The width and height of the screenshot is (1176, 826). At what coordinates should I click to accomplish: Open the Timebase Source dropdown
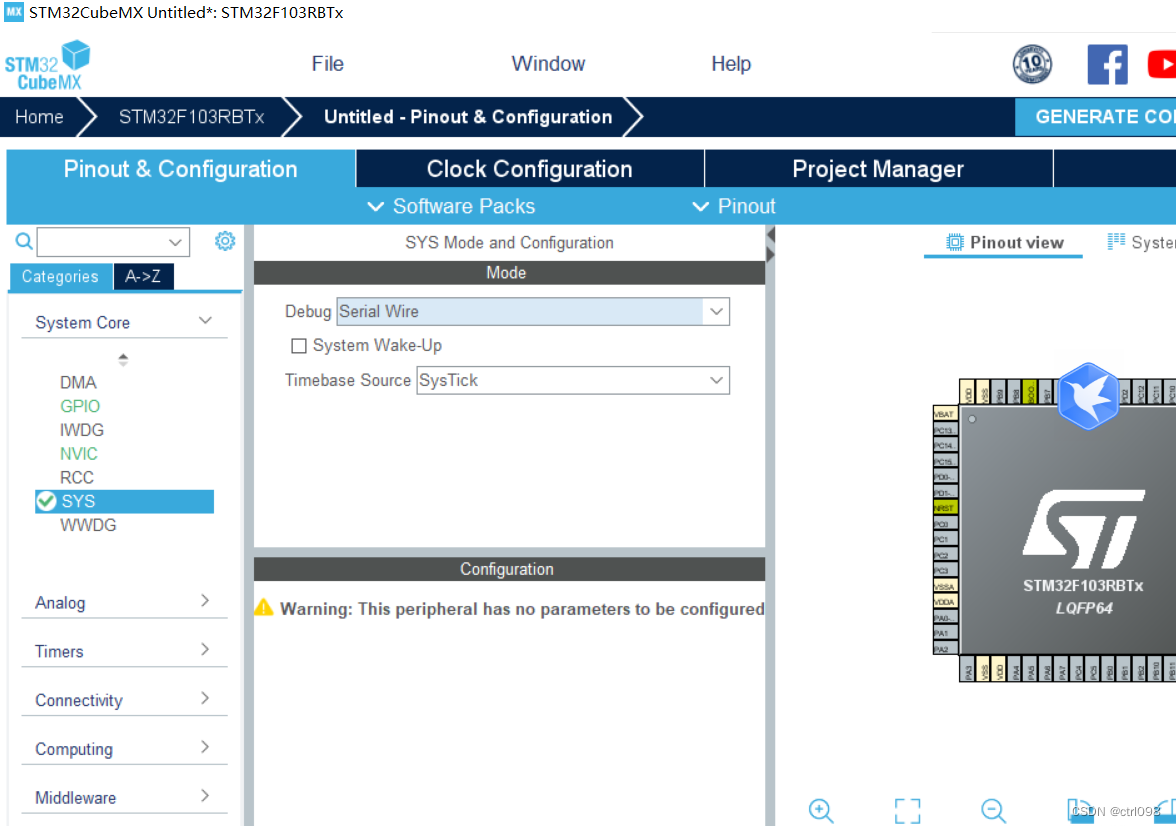pyautogui.click(x=573, y=380)
